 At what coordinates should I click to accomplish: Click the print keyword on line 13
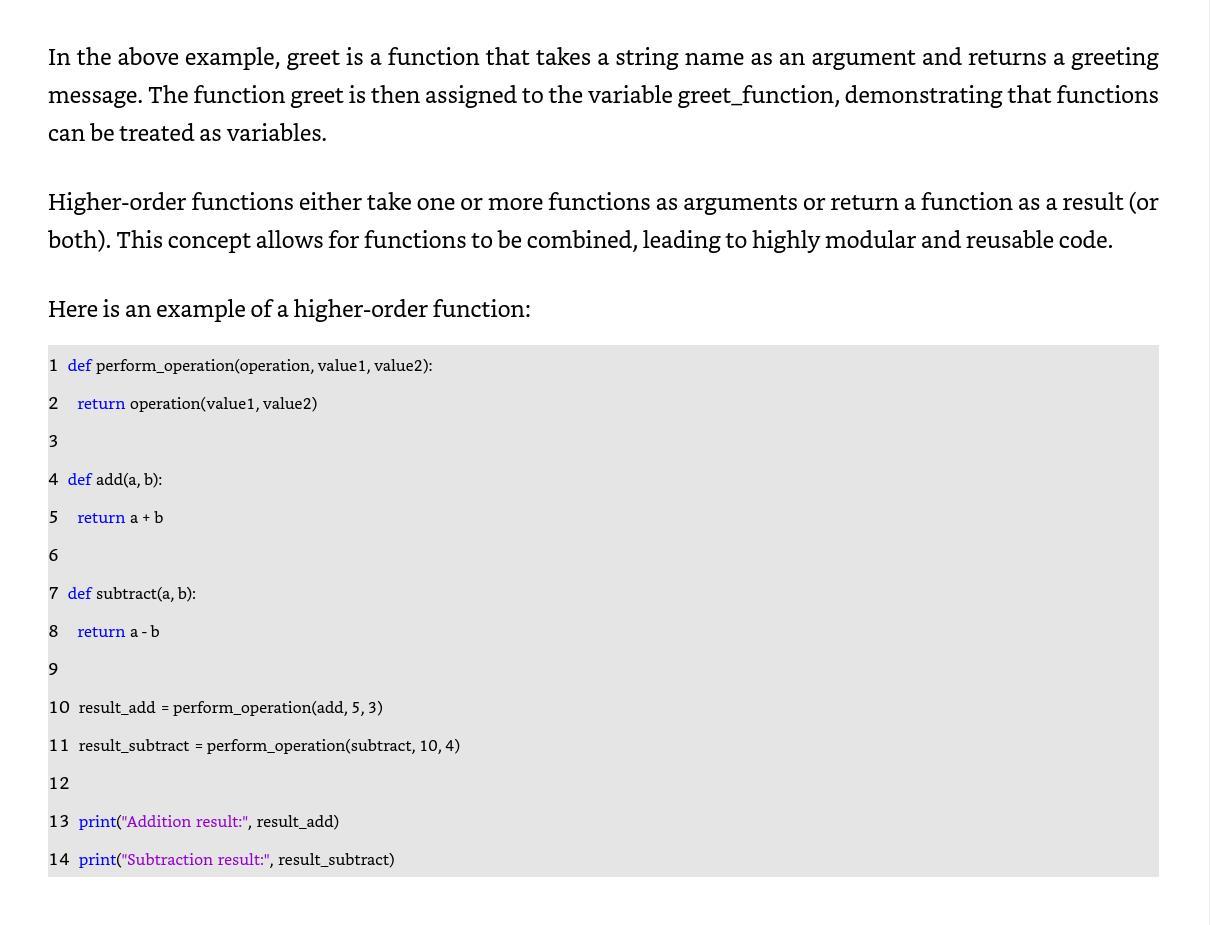pyautogui.click(x=97, y=821)
